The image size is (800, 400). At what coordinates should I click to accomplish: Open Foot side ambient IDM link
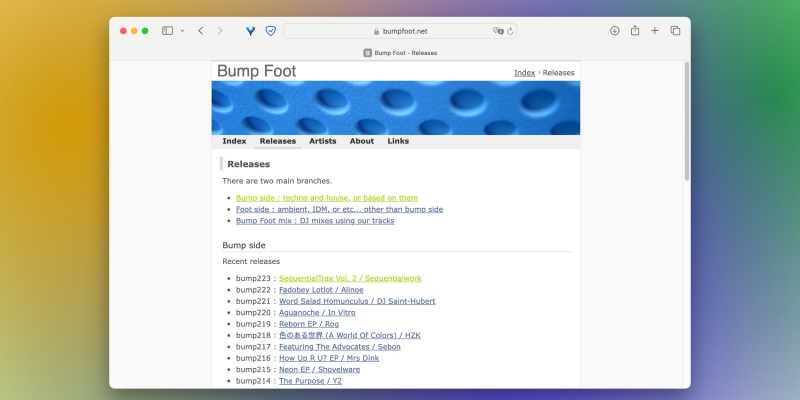339,210
